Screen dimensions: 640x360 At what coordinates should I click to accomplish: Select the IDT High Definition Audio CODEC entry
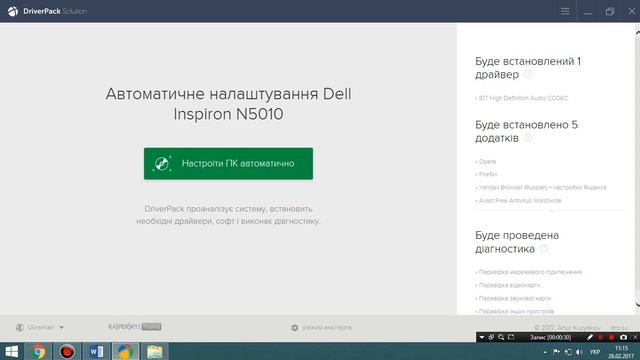[522, 98]
